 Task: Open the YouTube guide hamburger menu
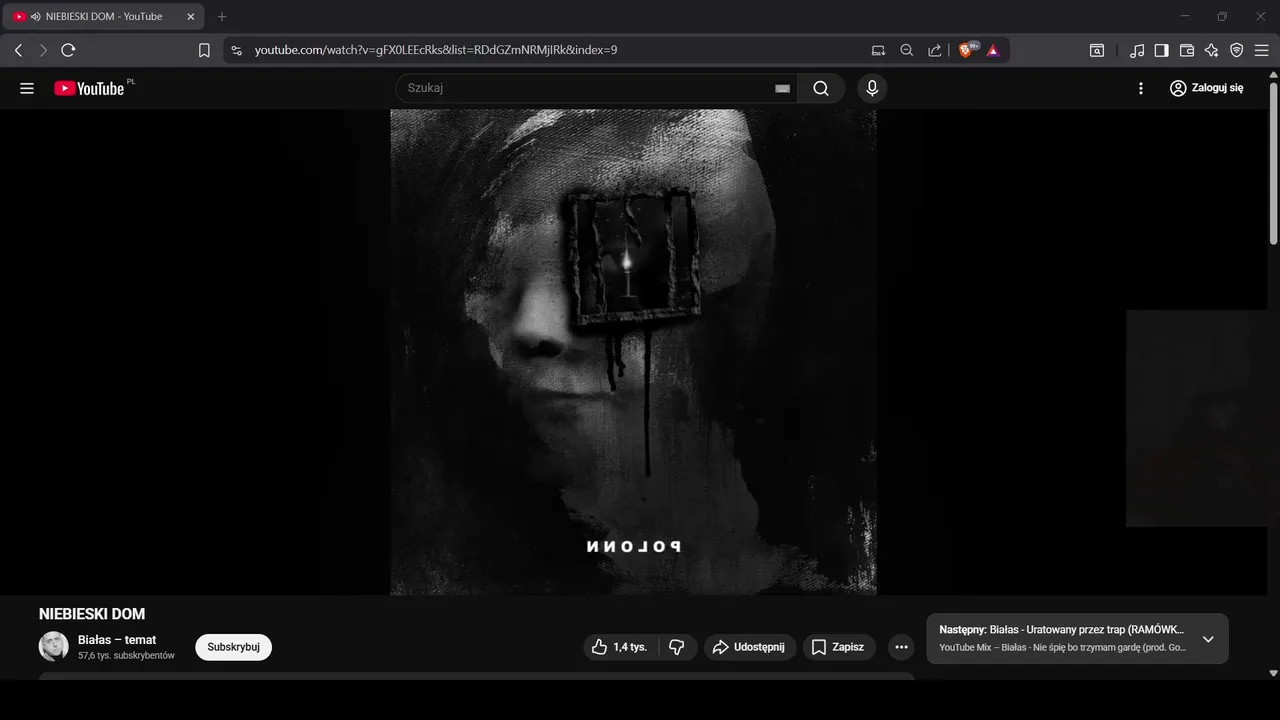pyautogui.click(x=27, y=88)
